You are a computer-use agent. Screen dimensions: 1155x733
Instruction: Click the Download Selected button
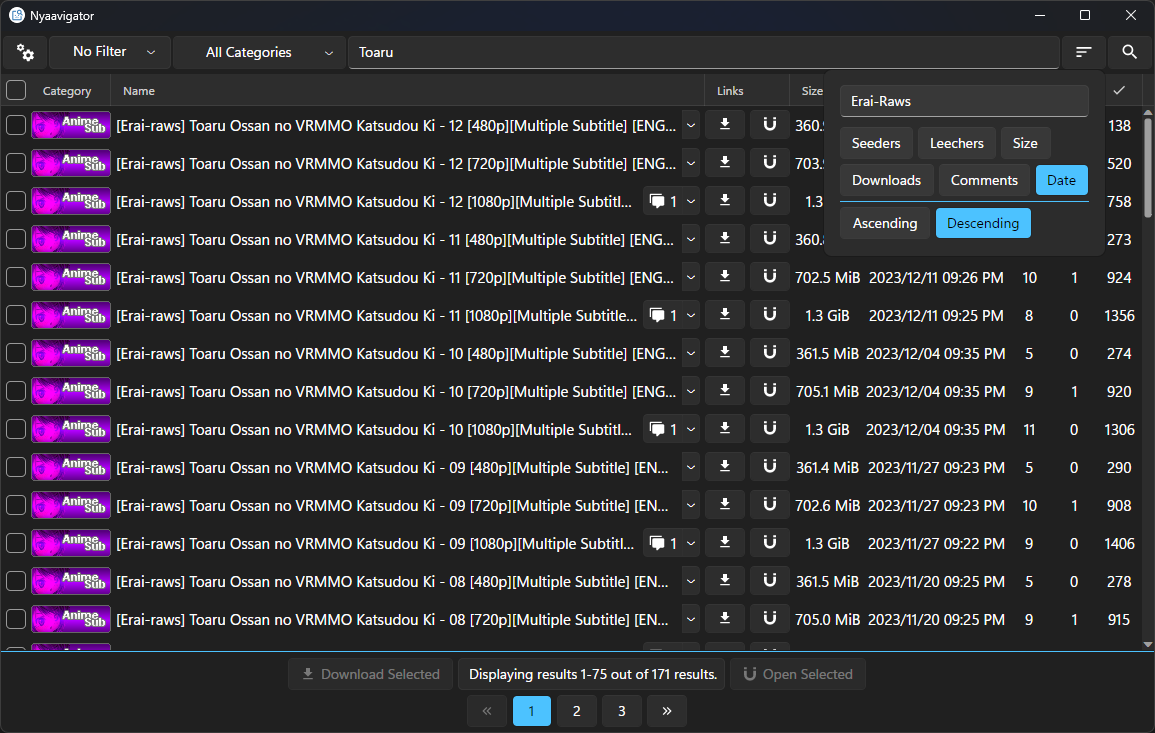371,674
